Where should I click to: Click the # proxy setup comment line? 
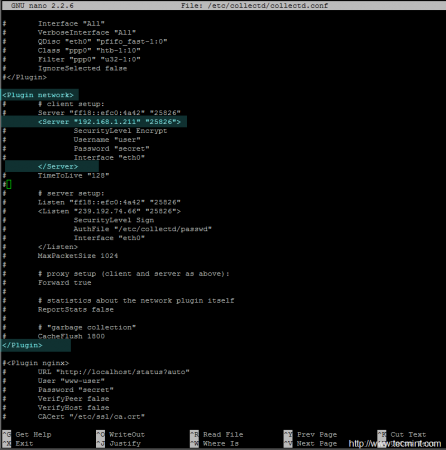click(x=134, y=274)
